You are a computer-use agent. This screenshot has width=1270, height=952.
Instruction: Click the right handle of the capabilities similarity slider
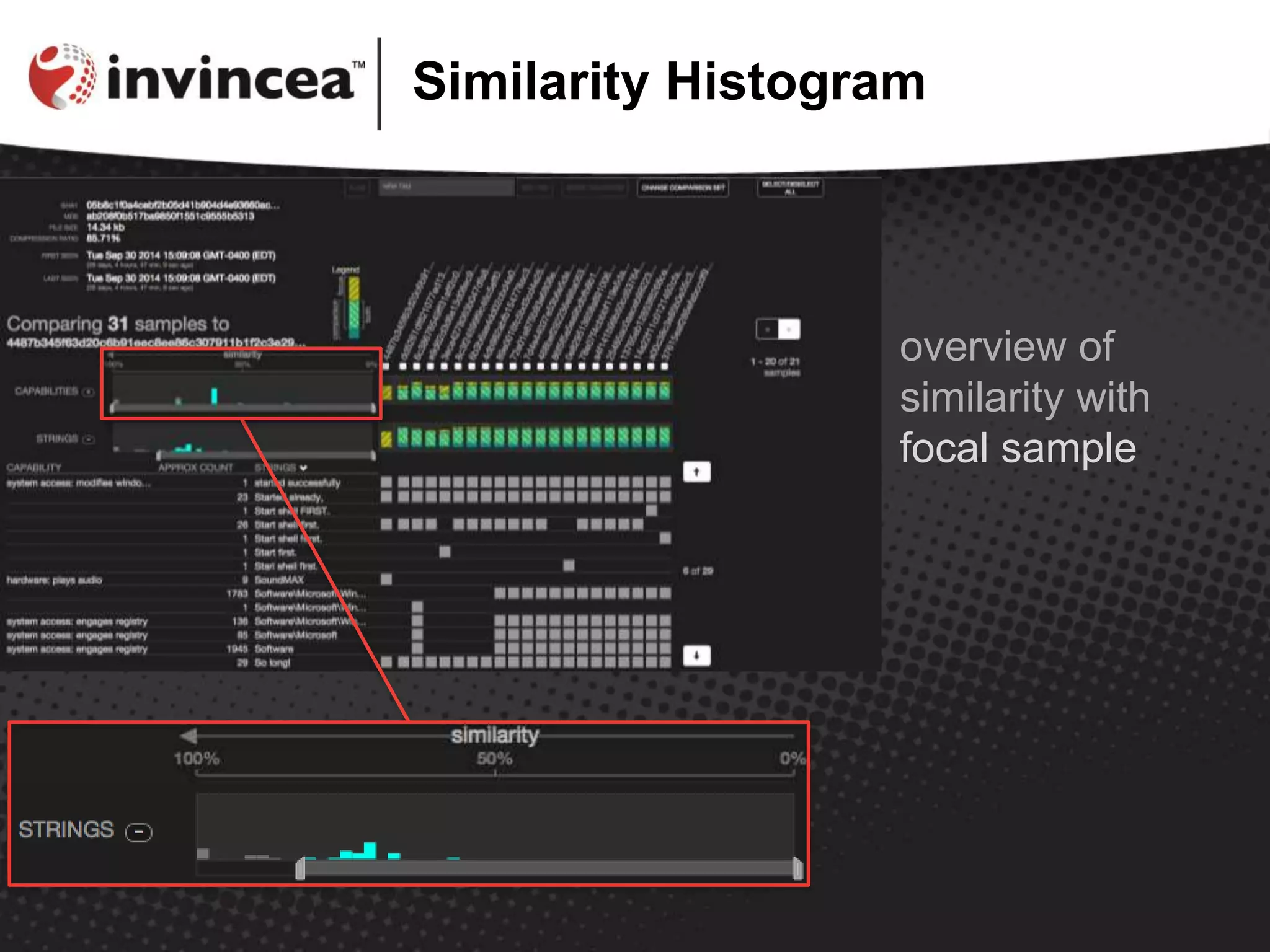(373, 407)
